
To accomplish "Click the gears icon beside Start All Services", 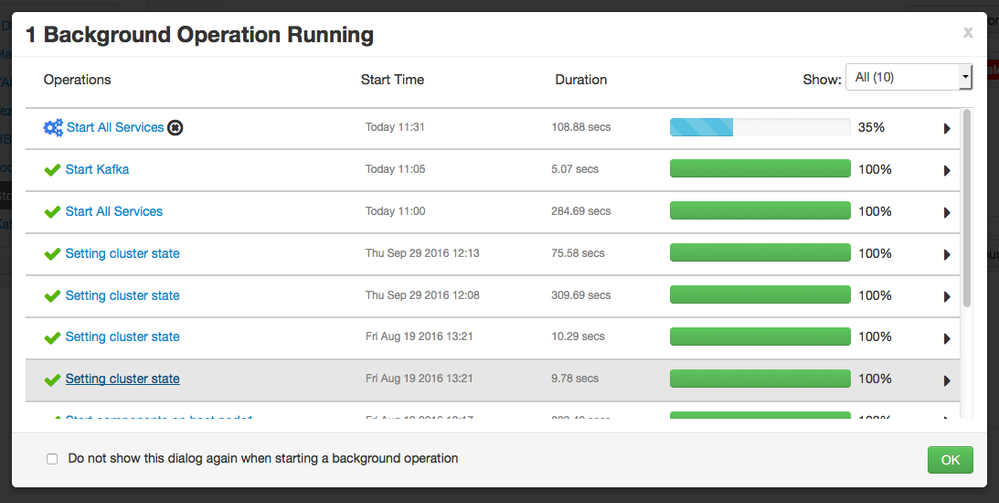I will pos(53,128).
